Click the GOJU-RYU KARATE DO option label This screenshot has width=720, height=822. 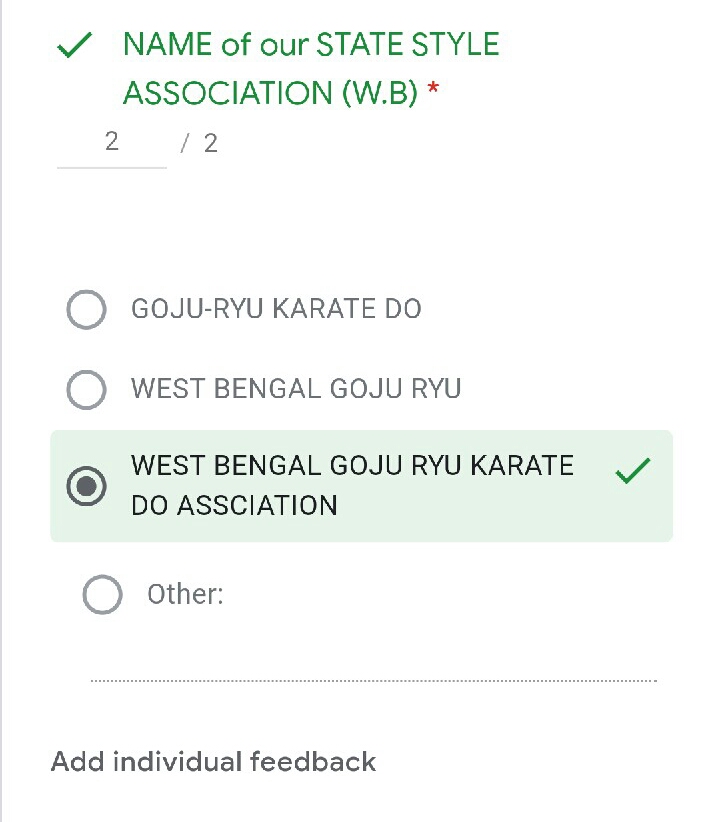[x=276, y=309]
